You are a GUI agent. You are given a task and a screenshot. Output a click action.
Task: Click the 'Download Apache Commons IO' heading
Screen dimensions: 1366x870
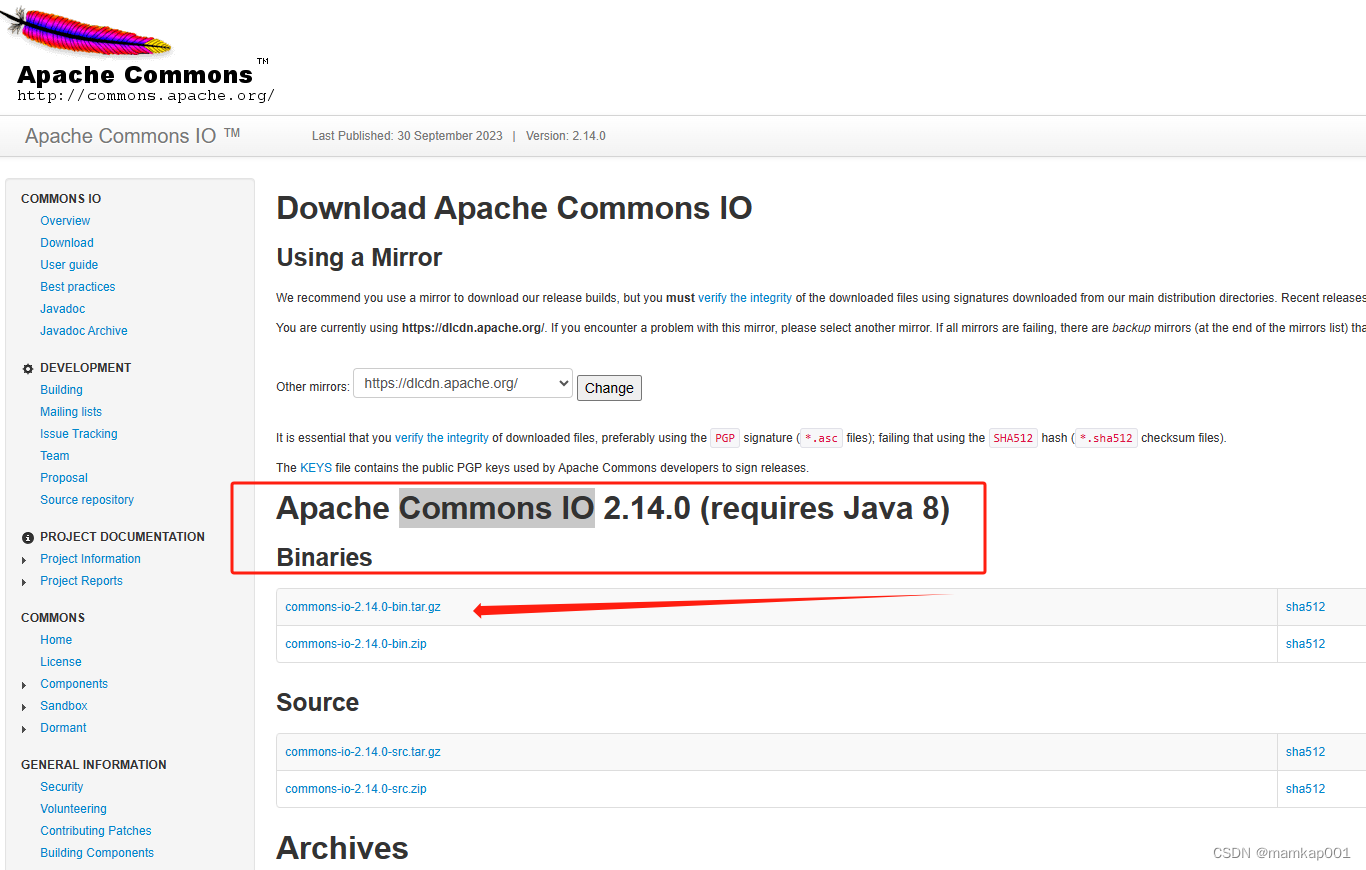coord(514,208)
